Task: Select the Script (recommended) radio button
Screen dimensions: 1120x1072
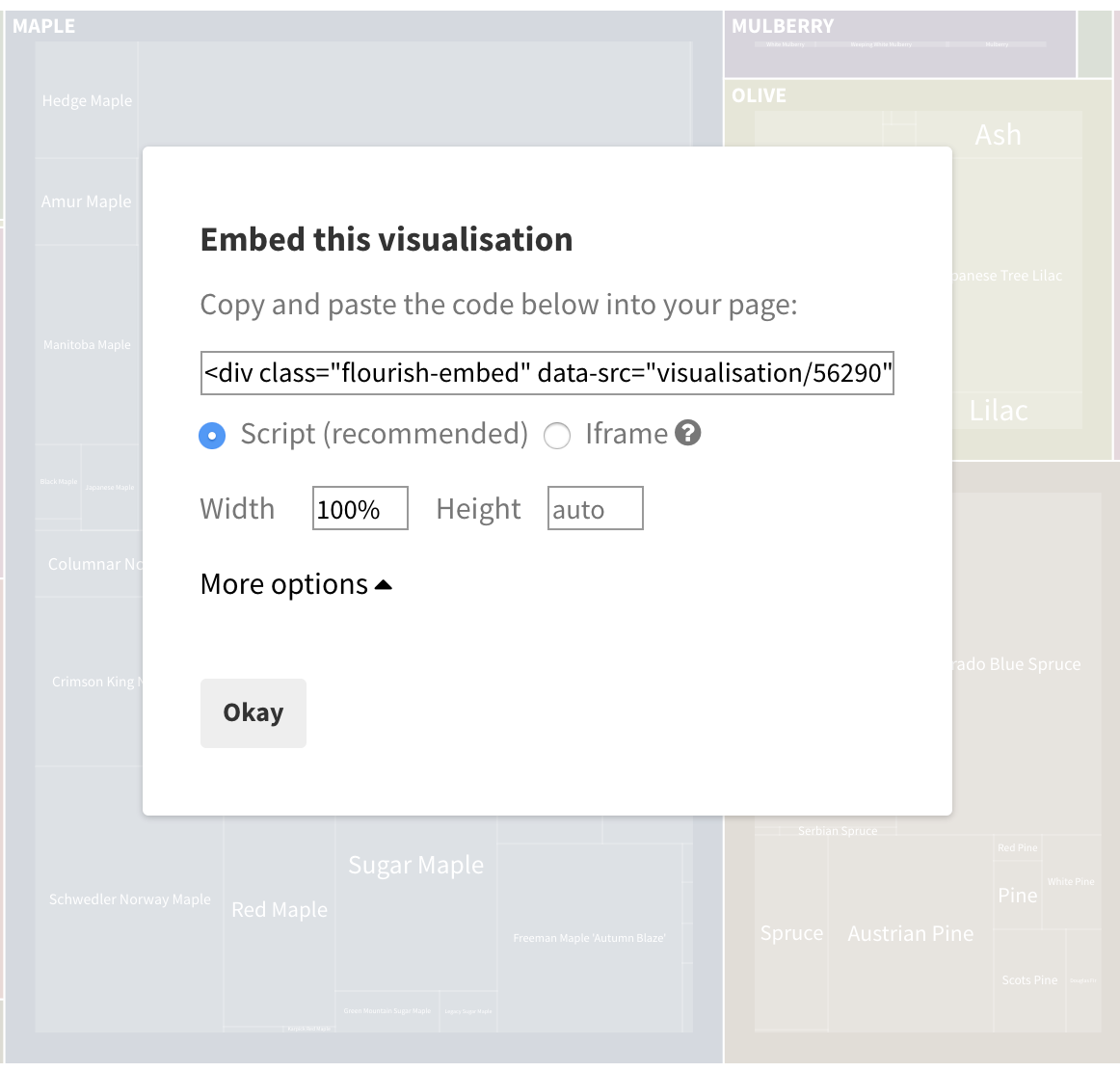Action: pos(212,436)
